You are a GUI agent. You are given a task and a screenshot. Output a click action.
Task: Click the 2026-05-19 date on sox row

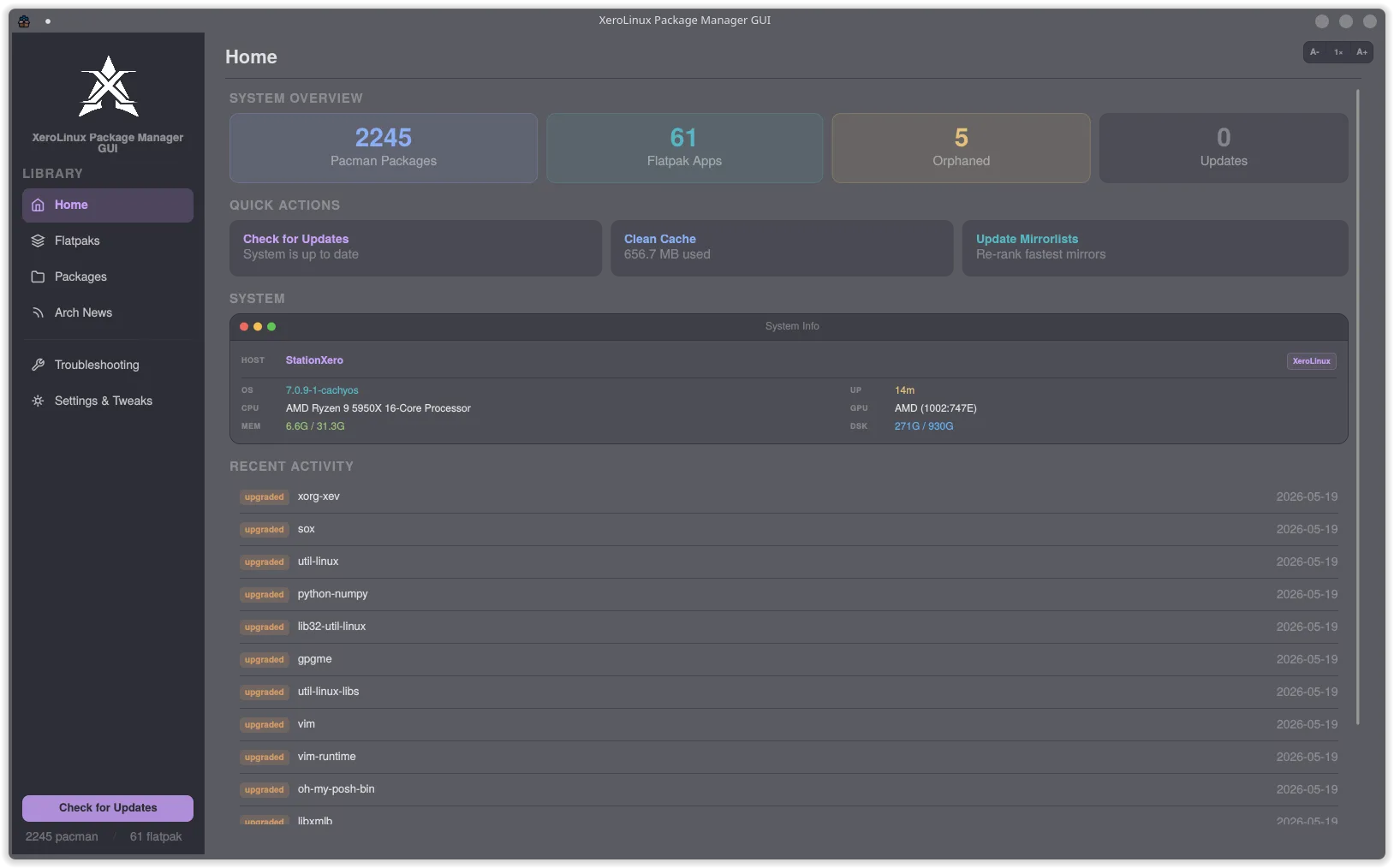coord(1307,530)
